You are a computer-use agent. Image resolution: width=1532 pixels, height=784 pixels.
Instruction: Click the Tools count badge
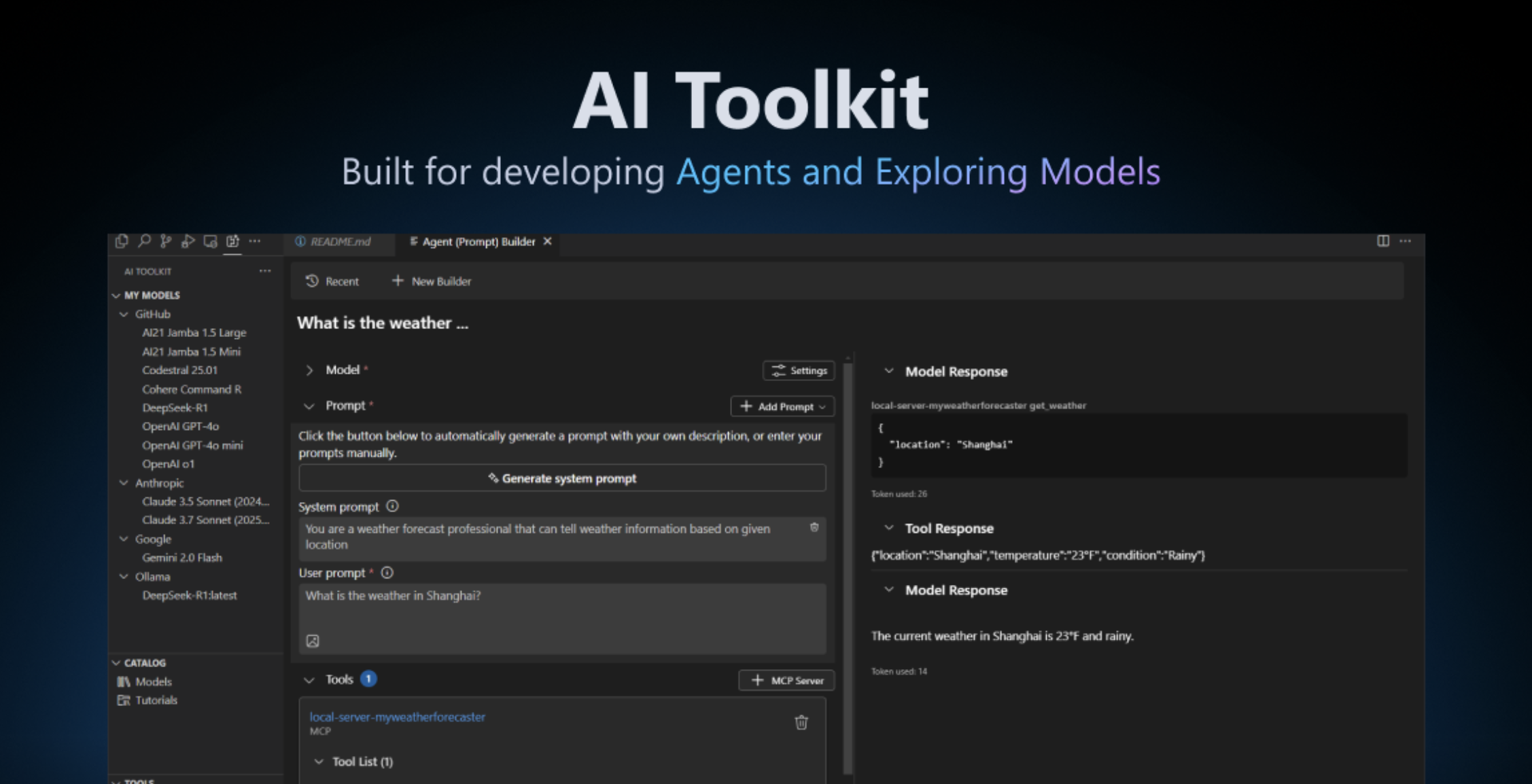click(368, 679)
